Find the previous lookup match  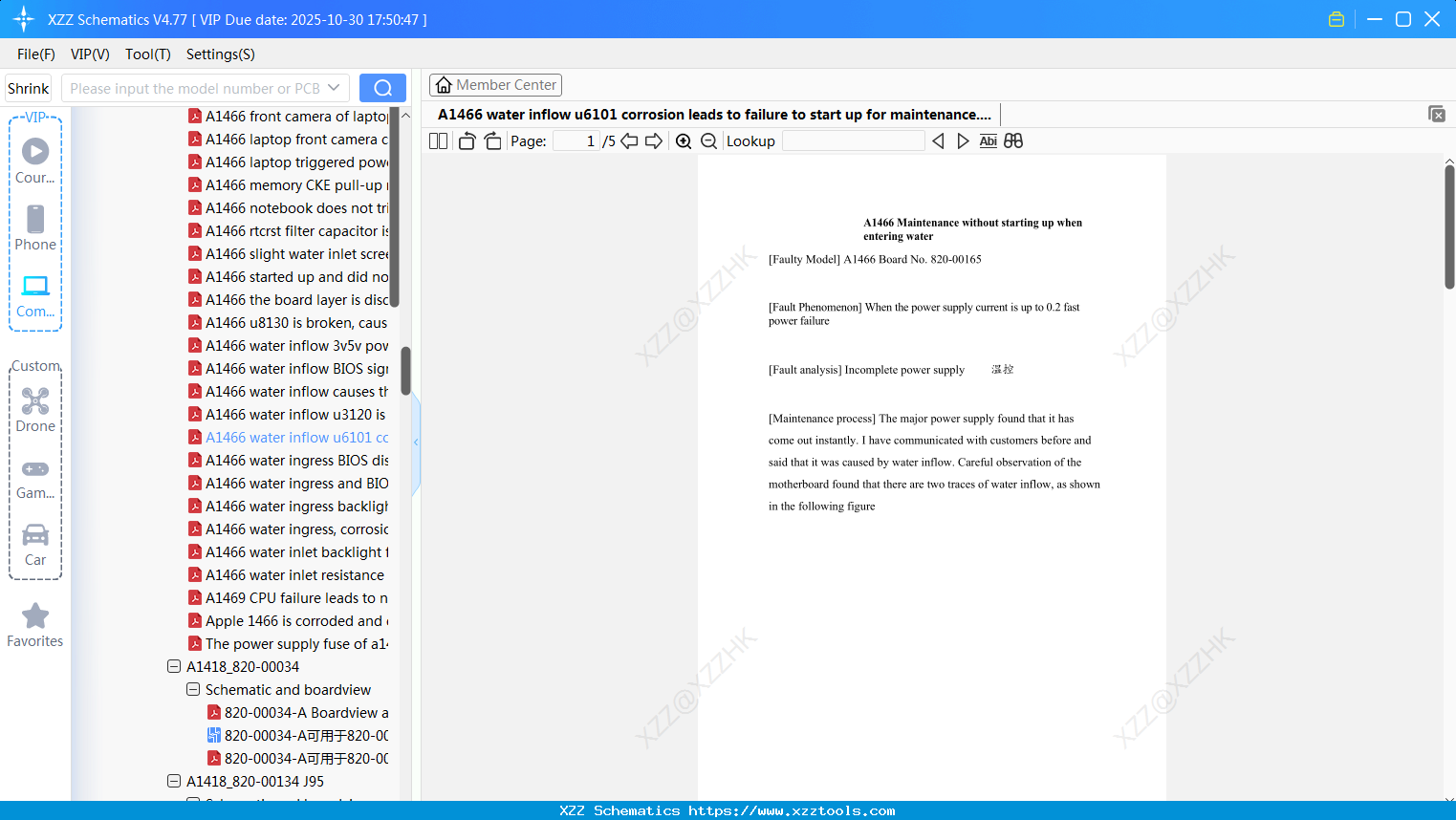938,141
